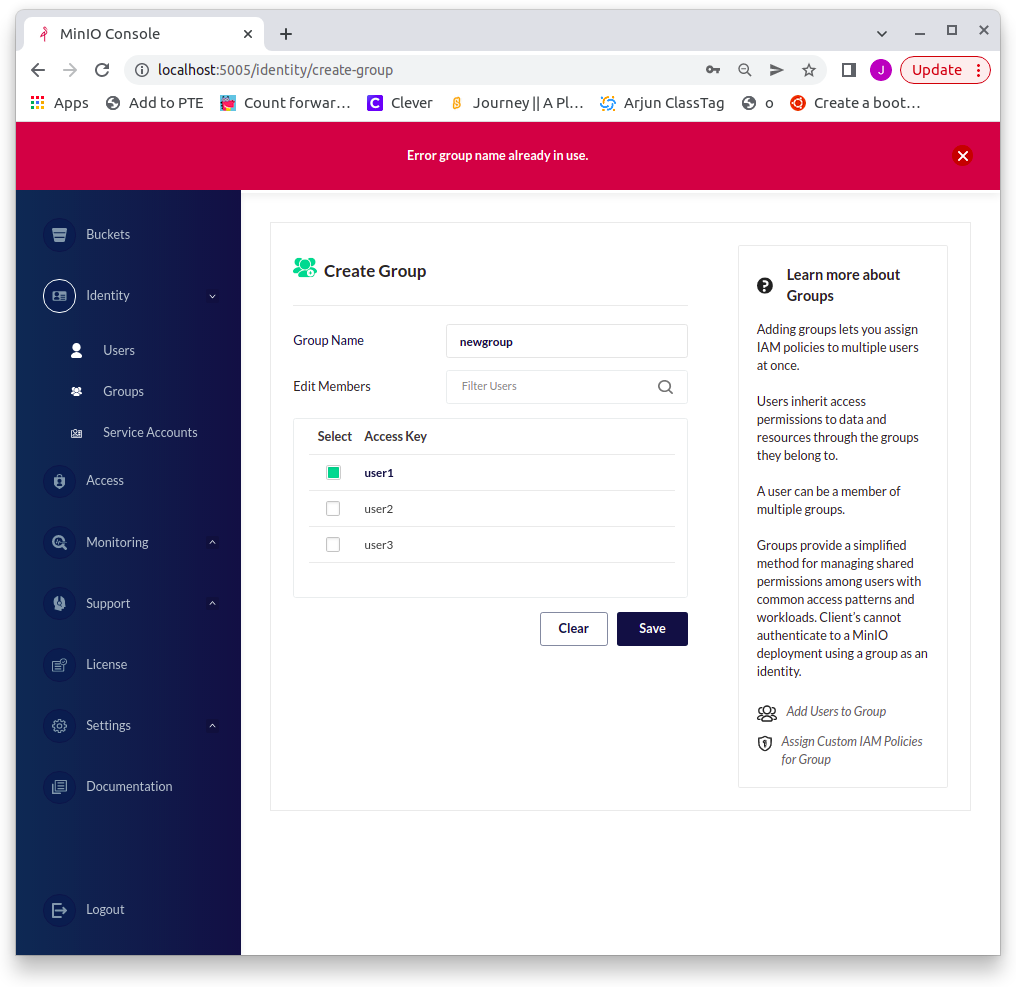Click the Update browser button
The image size is (1016, 987).
(x=945, y=70)
